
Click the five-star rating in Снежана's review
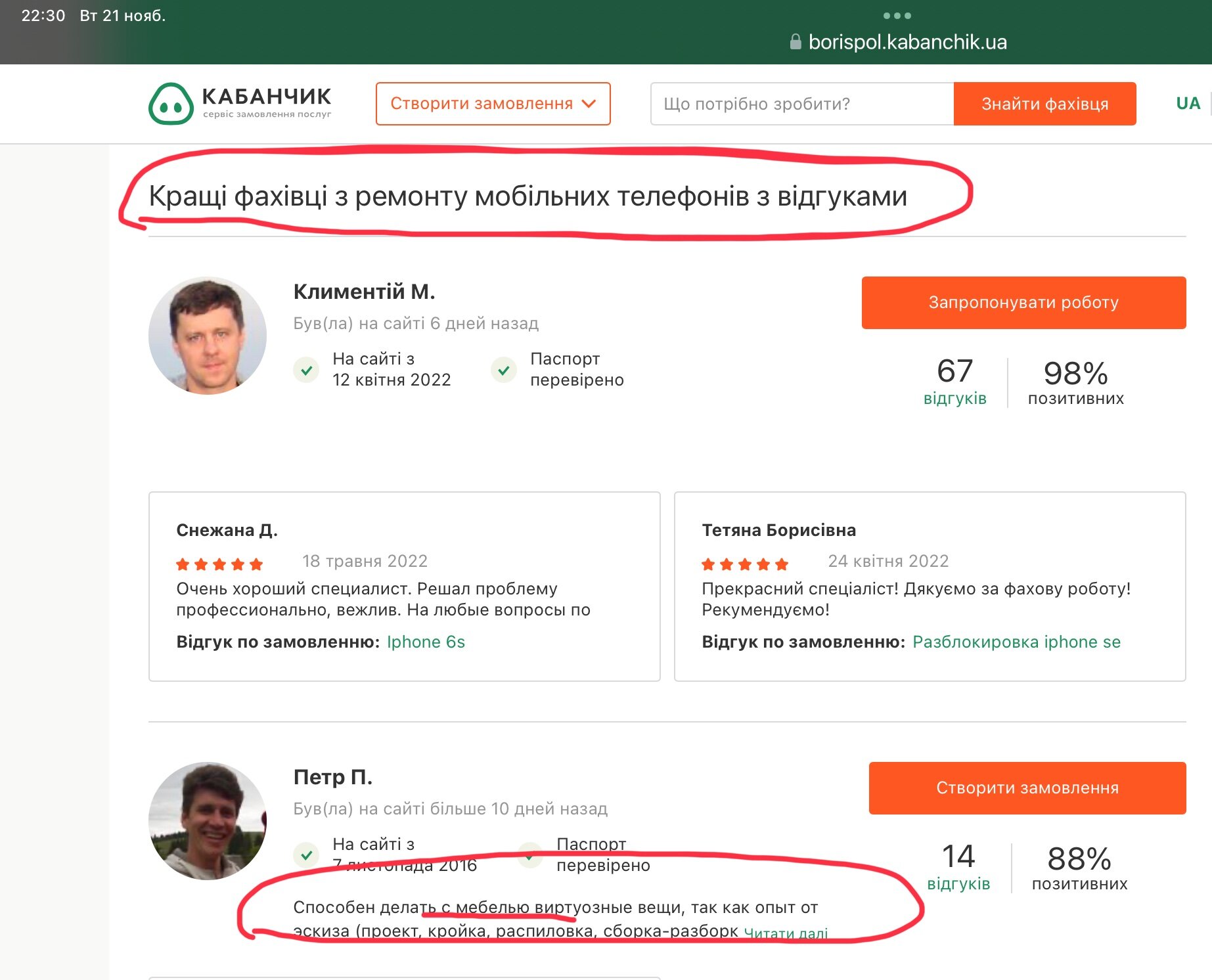click(x=219, y=564)
